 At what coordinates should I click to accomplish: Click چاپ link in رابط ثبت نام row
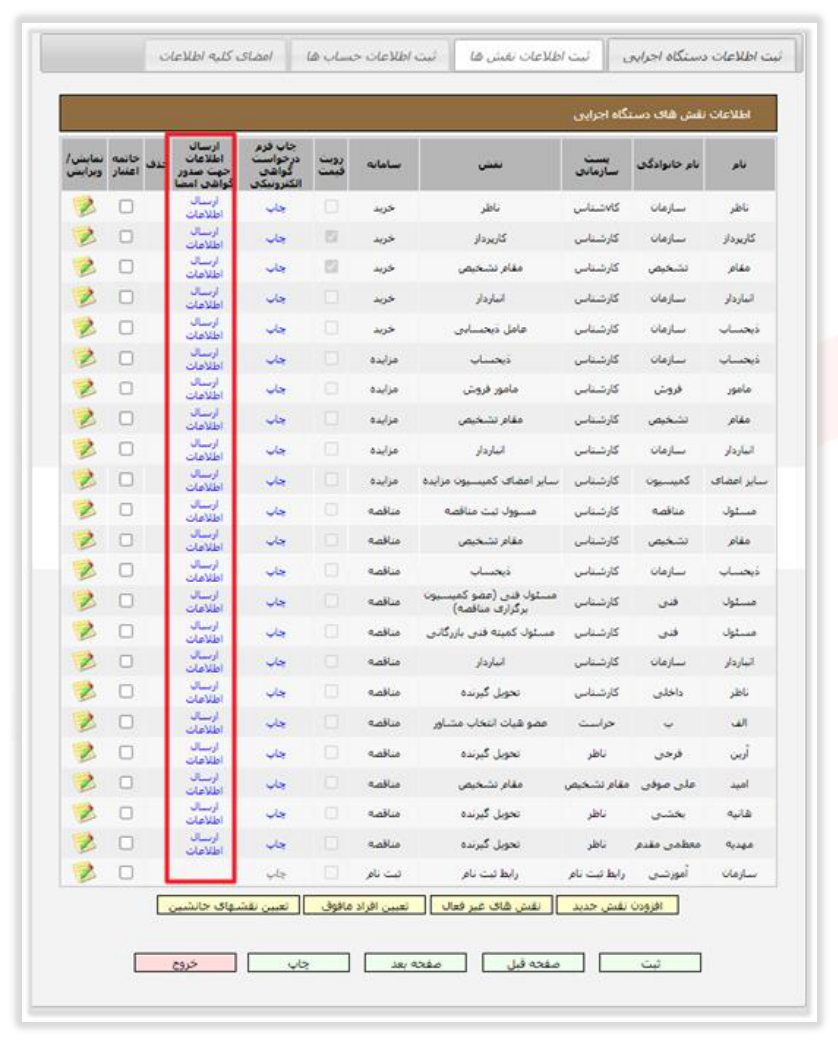point(276,874)
